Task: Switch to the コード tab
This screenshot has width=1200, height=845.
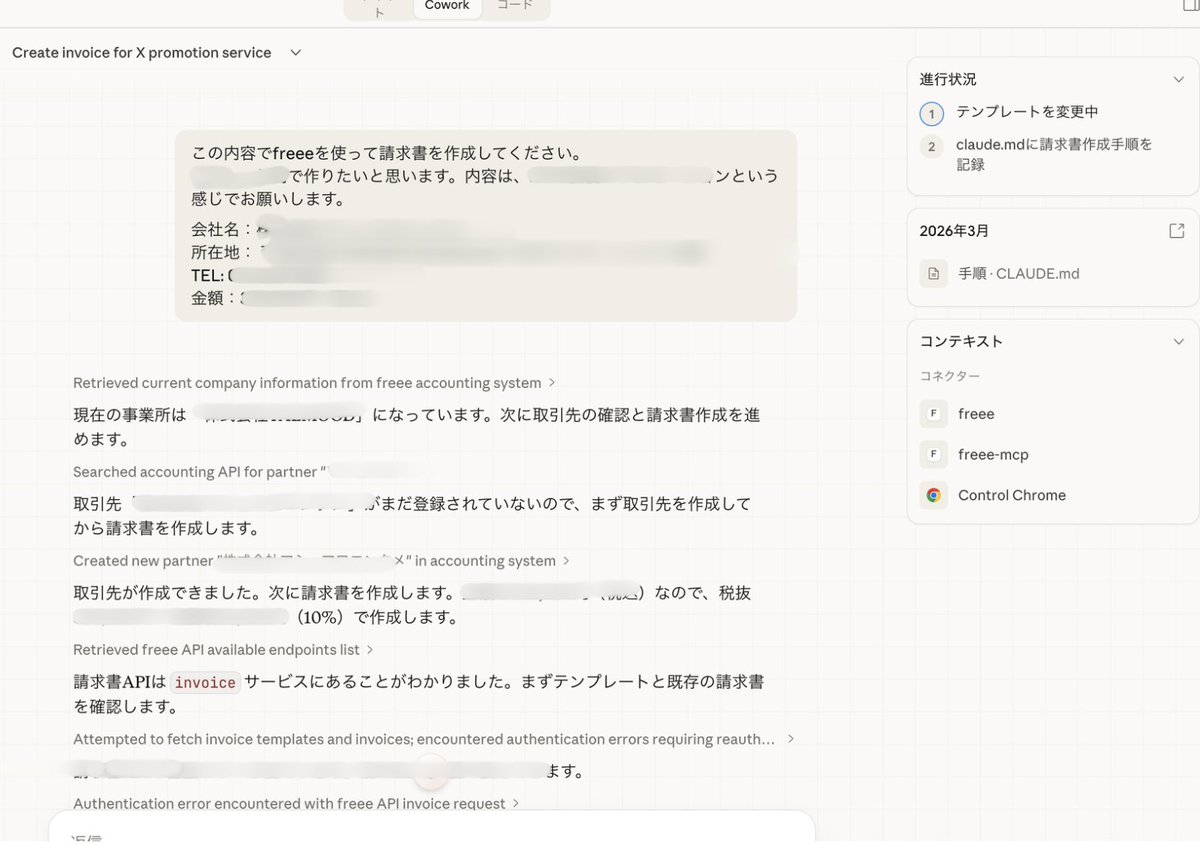Action: 515,6
